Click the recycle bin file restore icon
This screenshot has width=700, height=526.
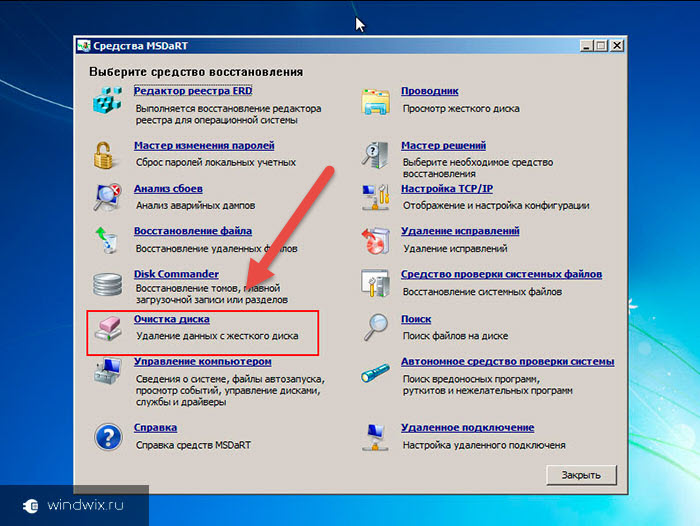pyautogui.click(x=107, y=239)
